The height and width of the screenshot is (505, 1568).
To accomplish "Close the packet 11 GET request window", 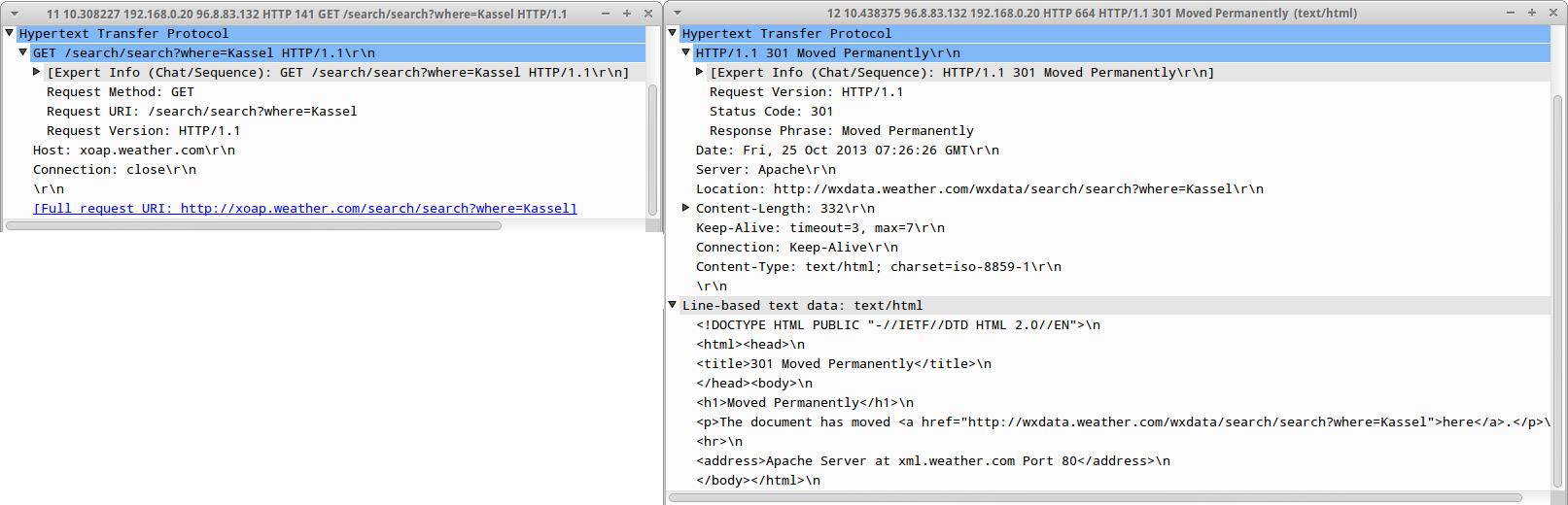I will click(648, 14).
